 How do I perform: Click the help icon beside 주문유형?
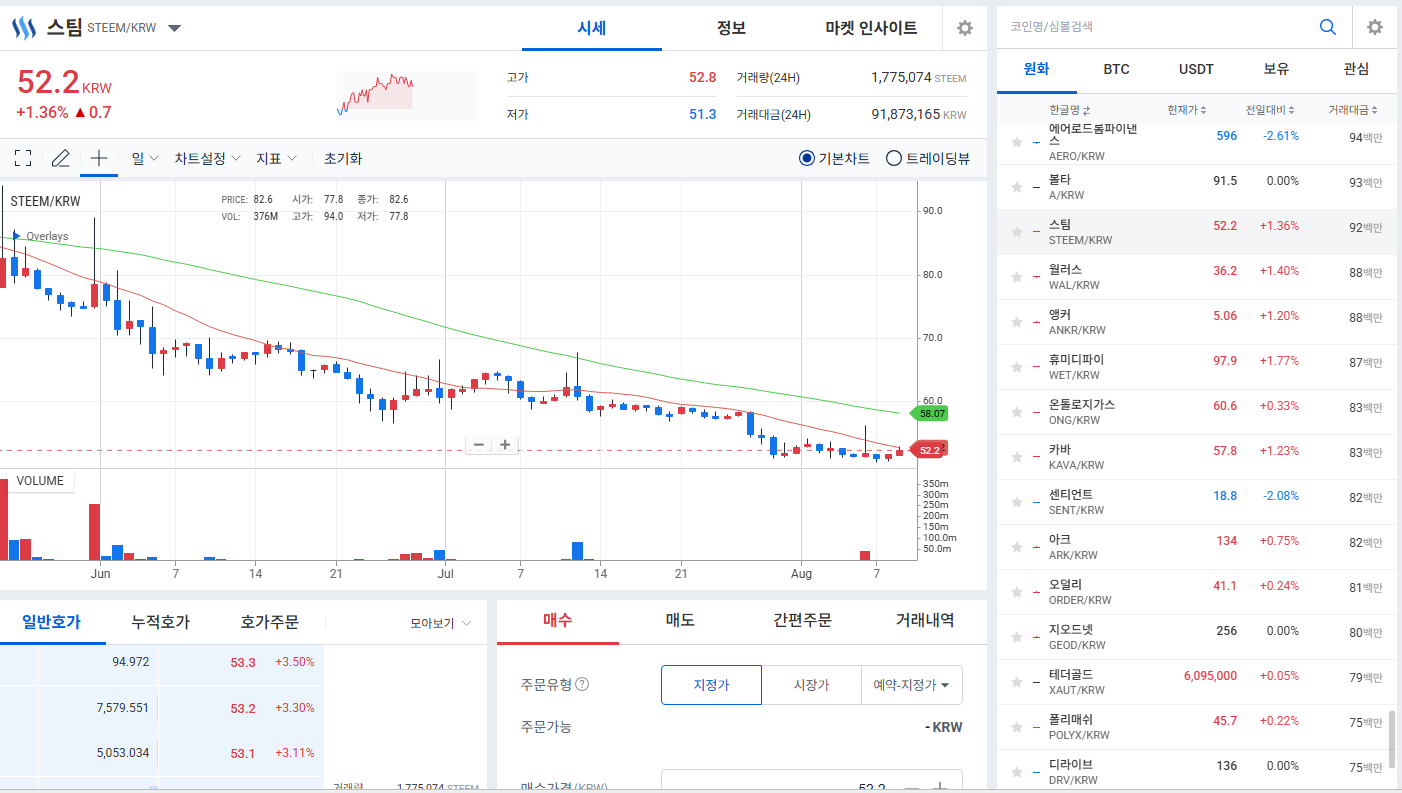tap(582, 685)
